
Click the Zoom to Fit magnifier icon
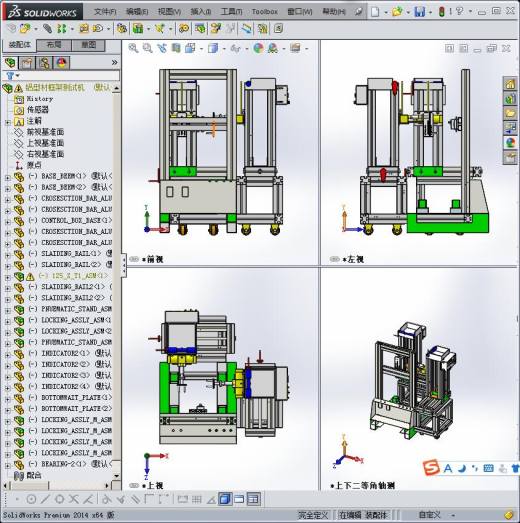133,48
